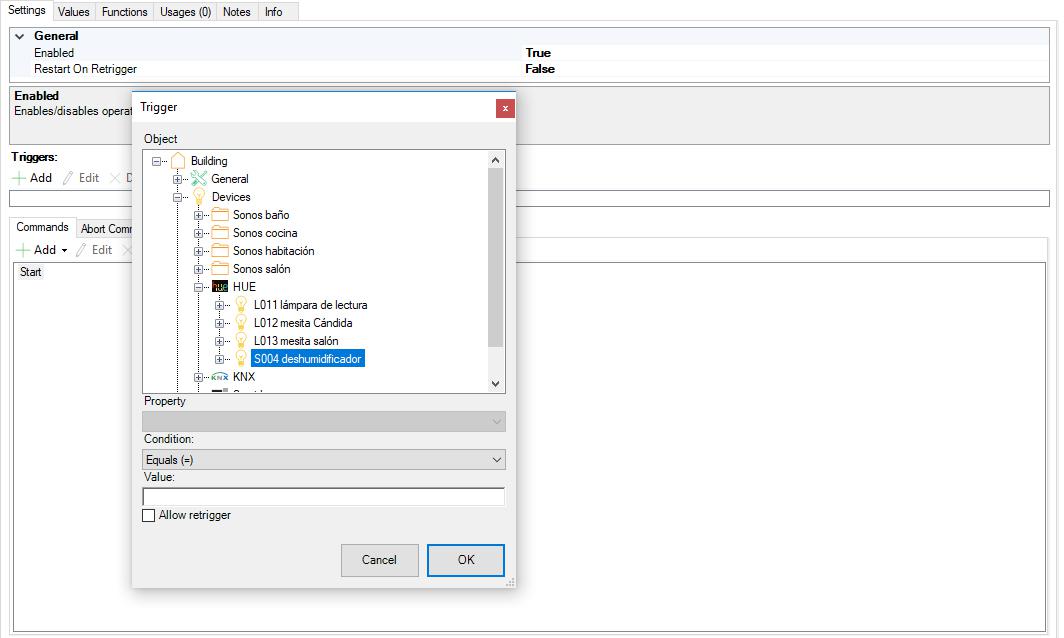1064x638 pixels.
Task: Click the Value input field
Action: click(x=324, y=497)
